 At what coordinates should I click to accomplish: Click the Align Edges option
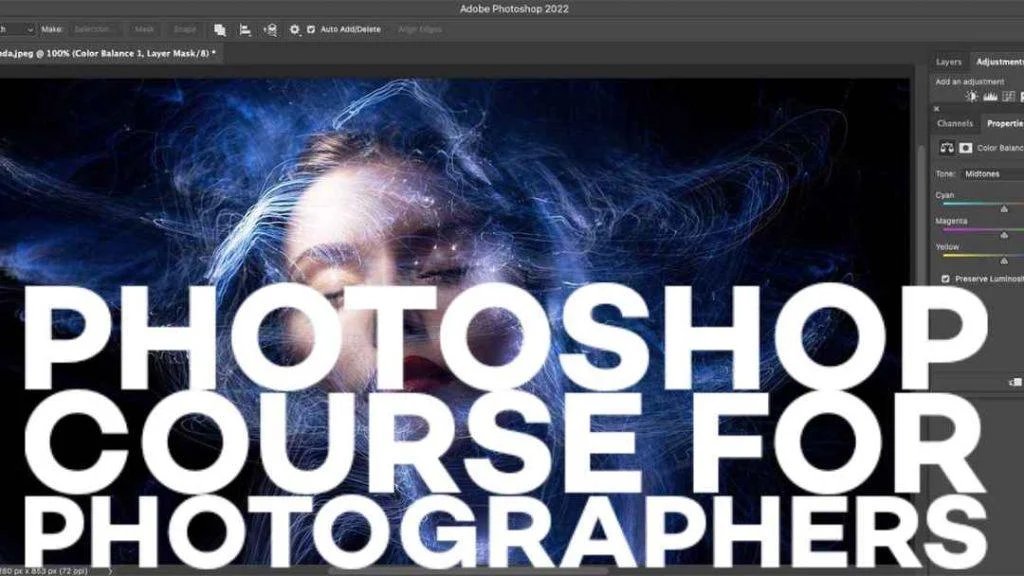click(419, 29)
